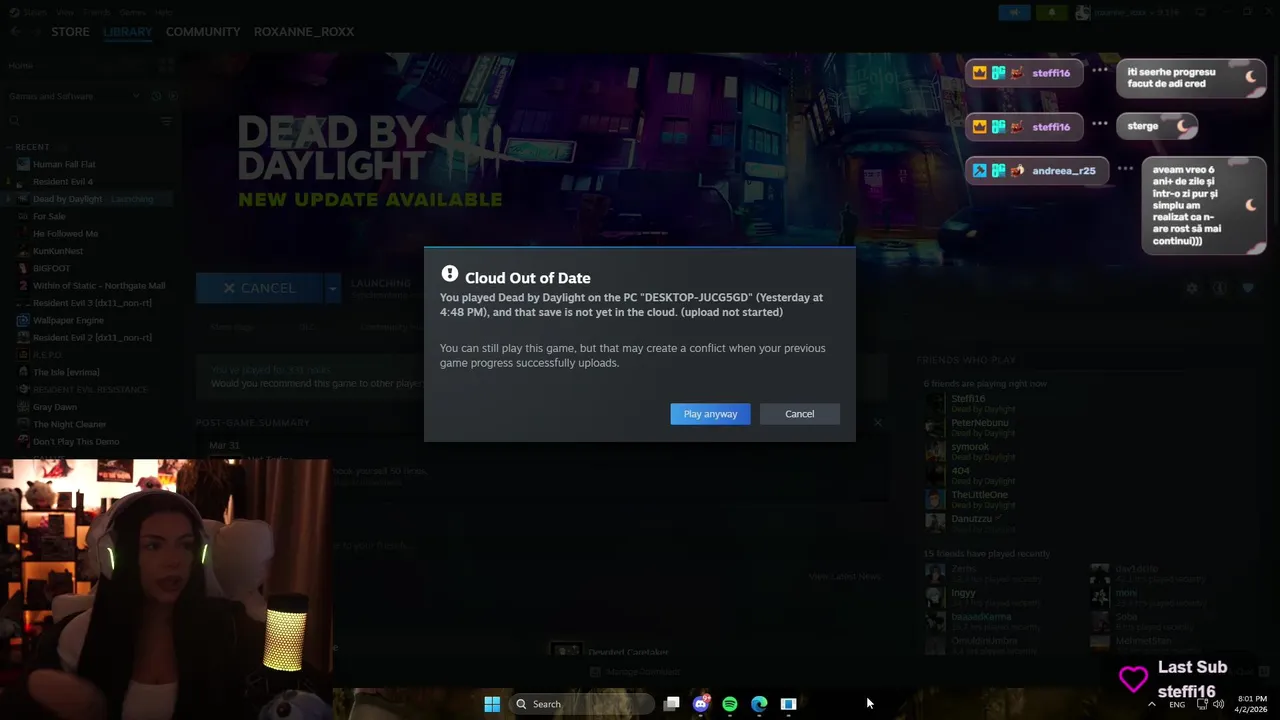Open the Games menu
The height and width of the screenshot is (720, 1280).
132,12
